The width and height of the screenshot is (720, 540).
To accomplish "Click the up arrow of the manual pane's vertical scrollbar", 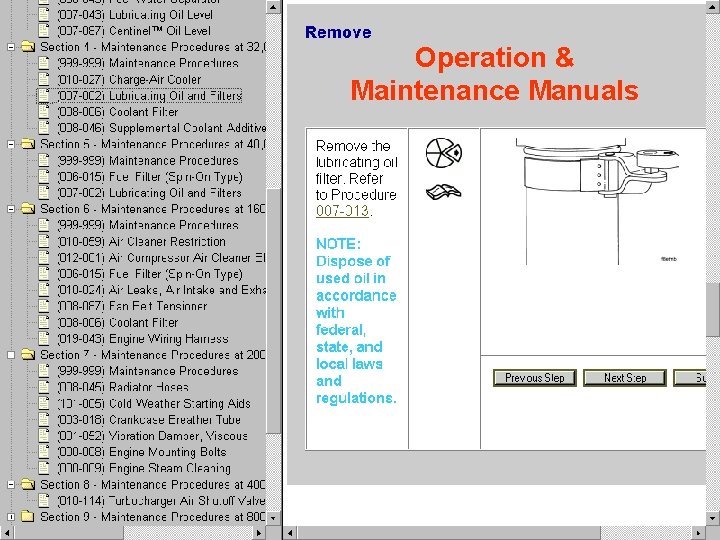I will [713, 7].
